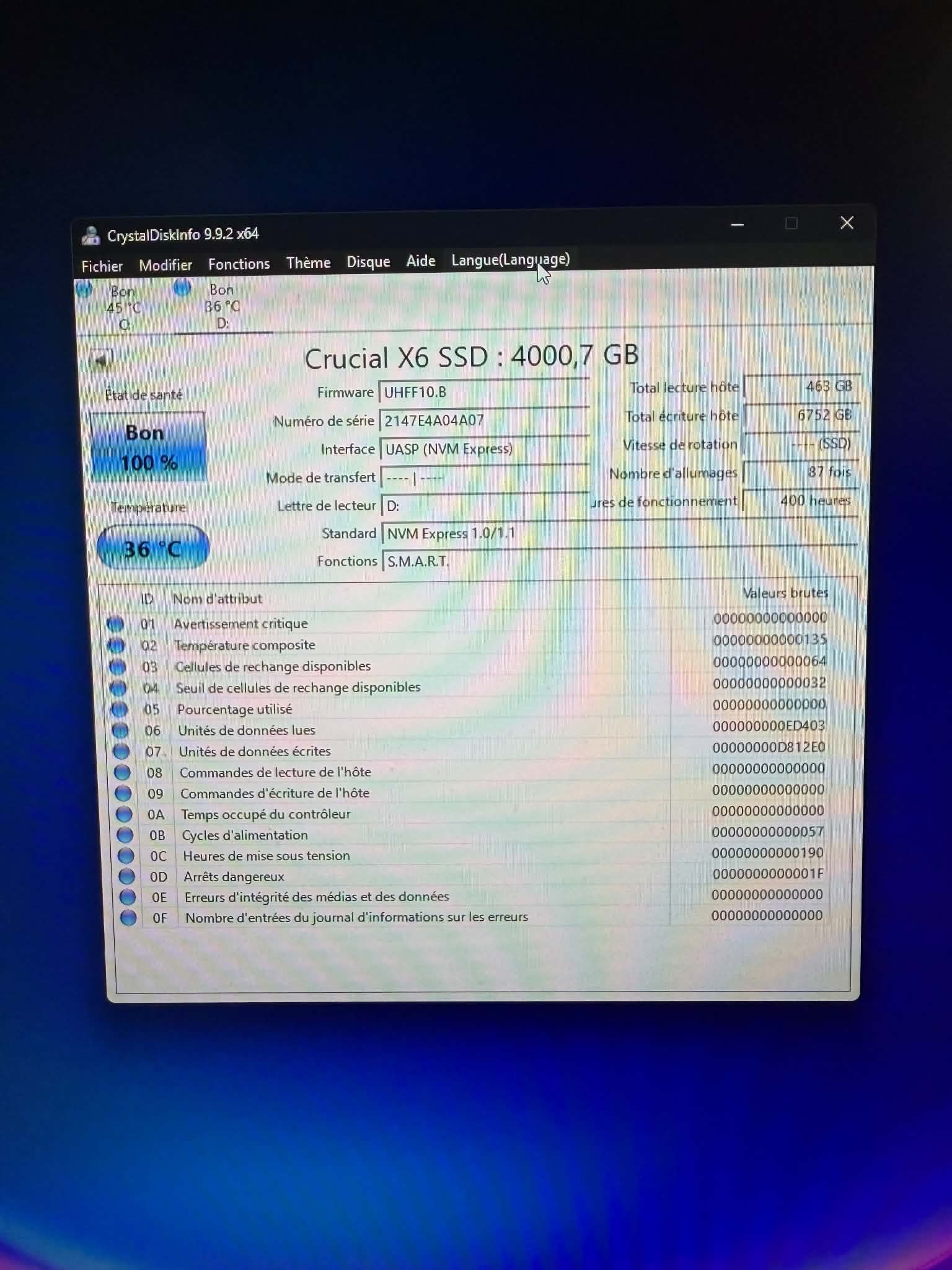Screen dimensions: 952x1270
Task: Click the ID column header
Action: coord(147,599)
